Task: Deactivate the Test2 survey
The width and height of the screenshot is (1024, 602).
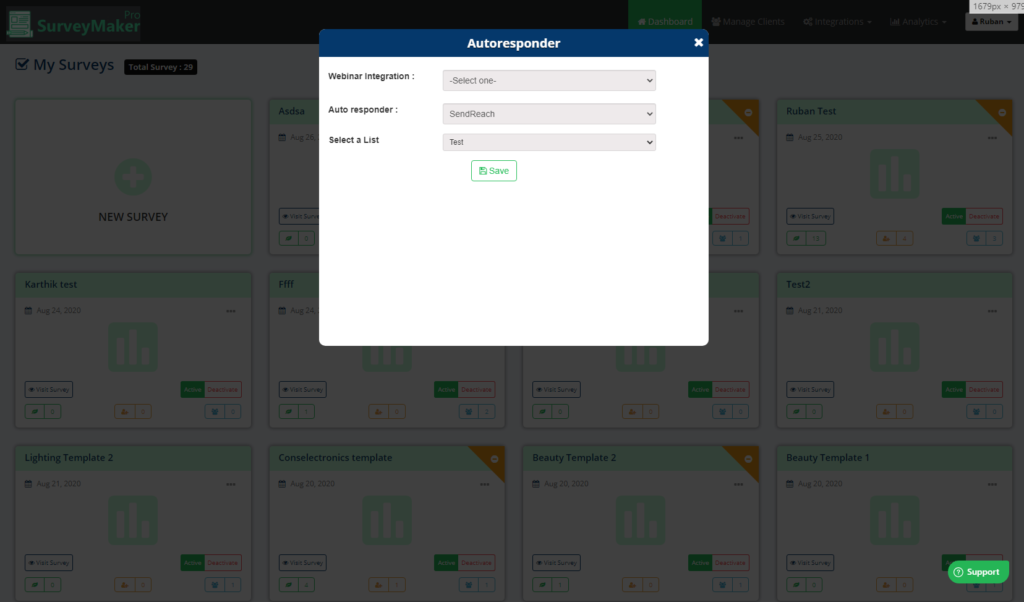Action: [x=984, y=390]
